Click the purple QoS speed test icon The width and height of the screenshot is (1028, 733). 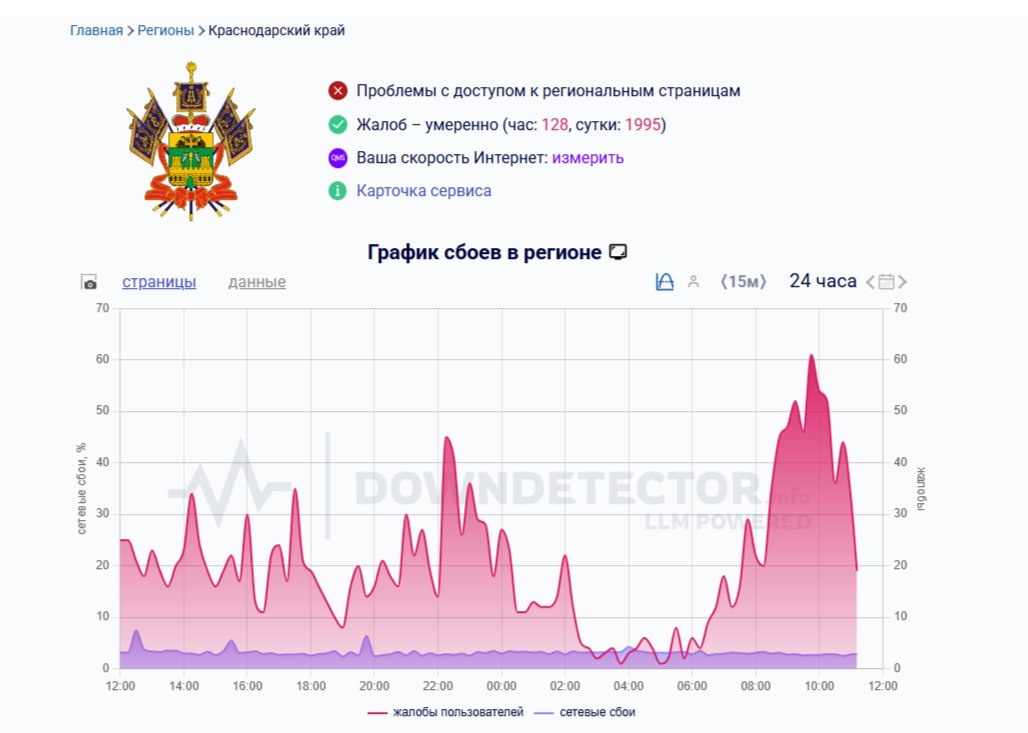point(337,157)
